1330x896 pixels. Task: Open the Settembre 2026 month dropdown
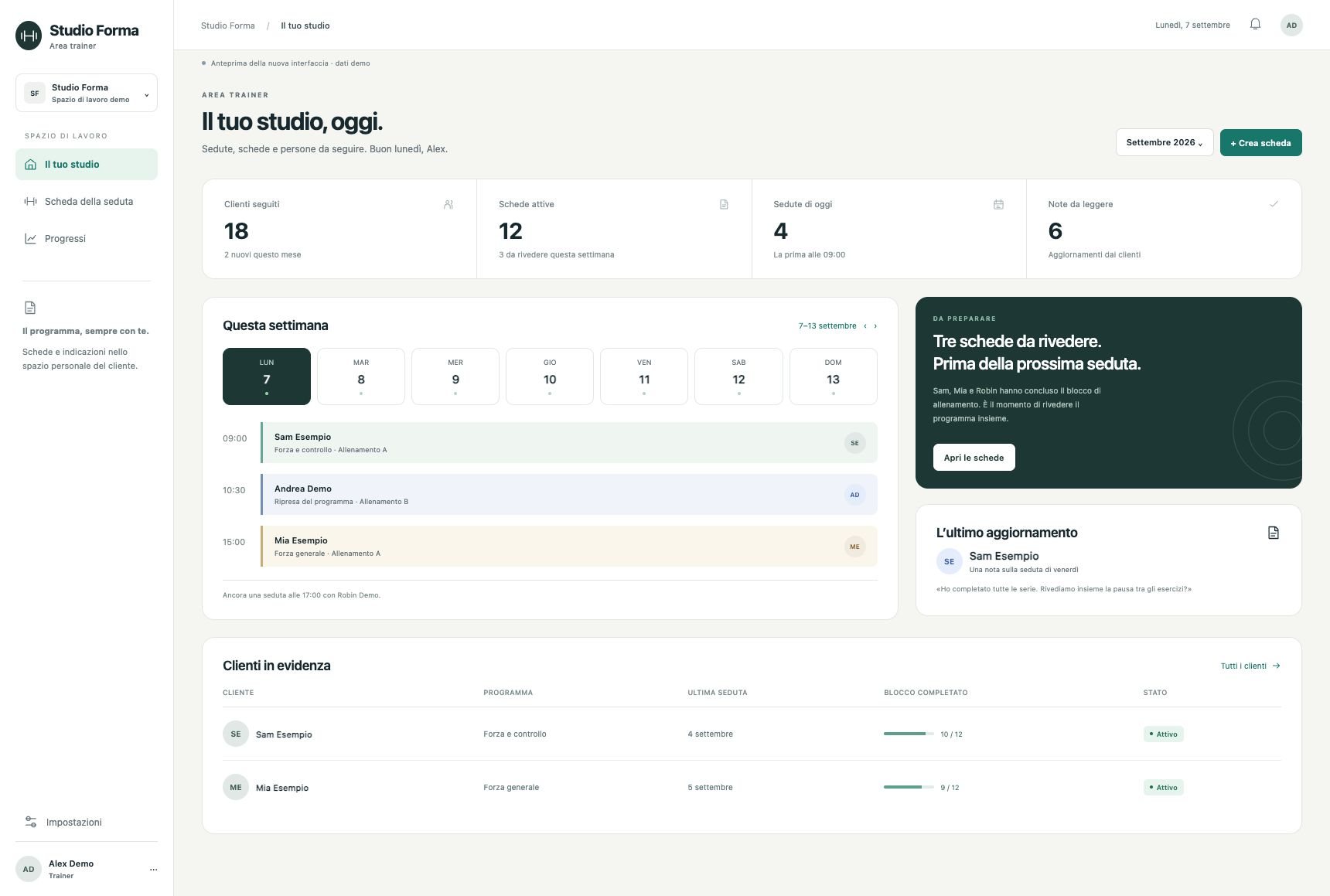click(1164, 142)
